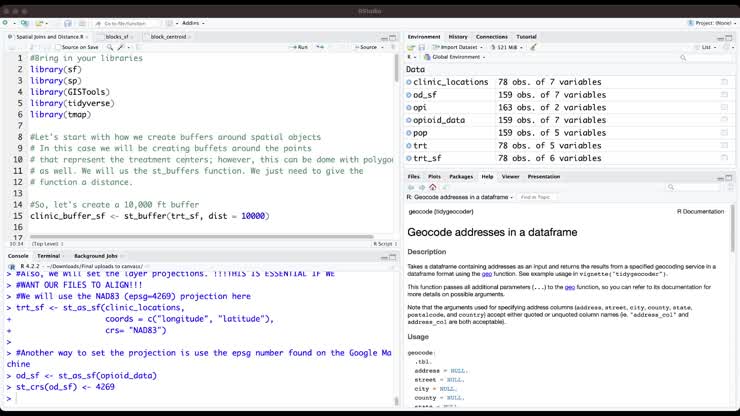The image size is (740, 416).
Task: Open the Import Dataset dropdown
Action: [x=458, y=47]
